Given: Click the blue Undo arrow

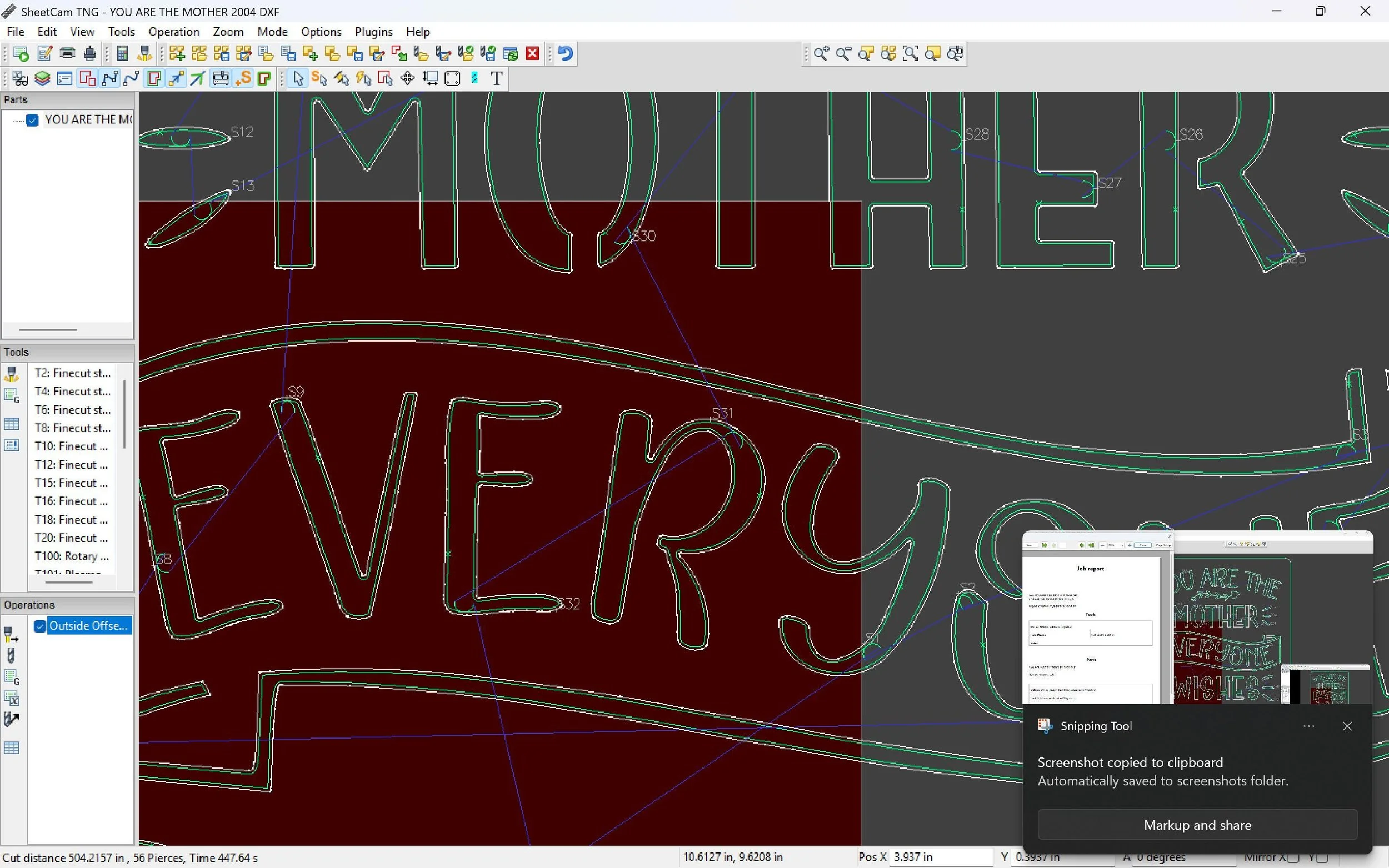Looking at the screenshot, I should (x=566, y=53).
